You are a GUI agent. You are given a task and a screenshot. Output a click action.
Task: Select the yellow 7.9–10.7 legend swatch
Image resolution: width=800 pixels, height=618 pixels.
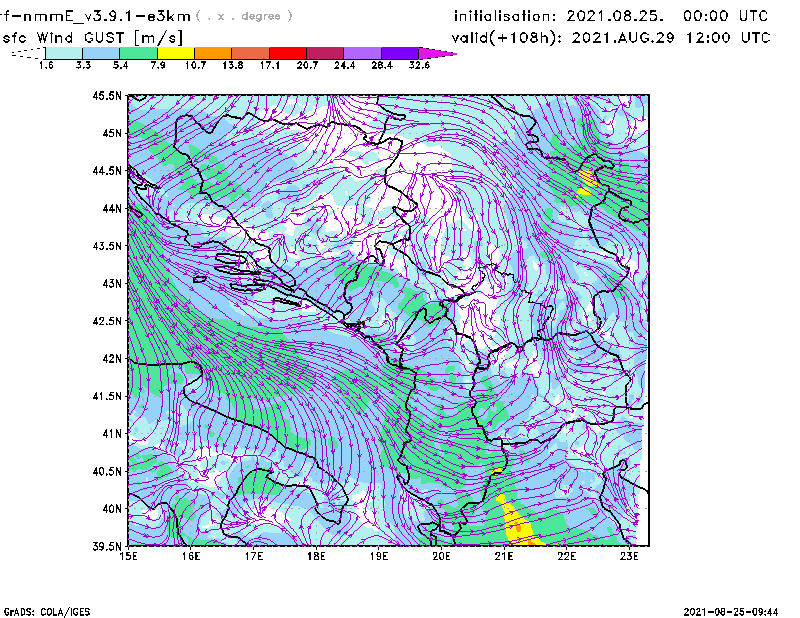tap(176, 53)
